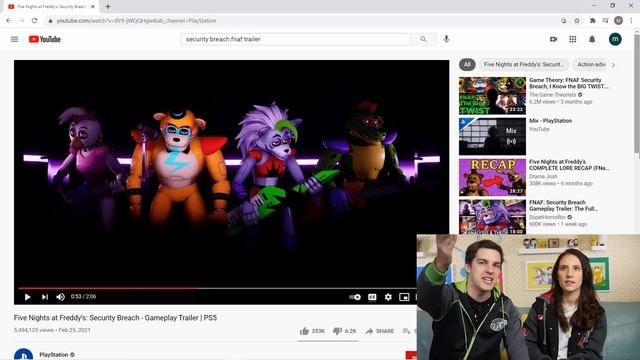640x360 pixels.
Task: Dislike the video with thumbs down
Action: [344, 331]
